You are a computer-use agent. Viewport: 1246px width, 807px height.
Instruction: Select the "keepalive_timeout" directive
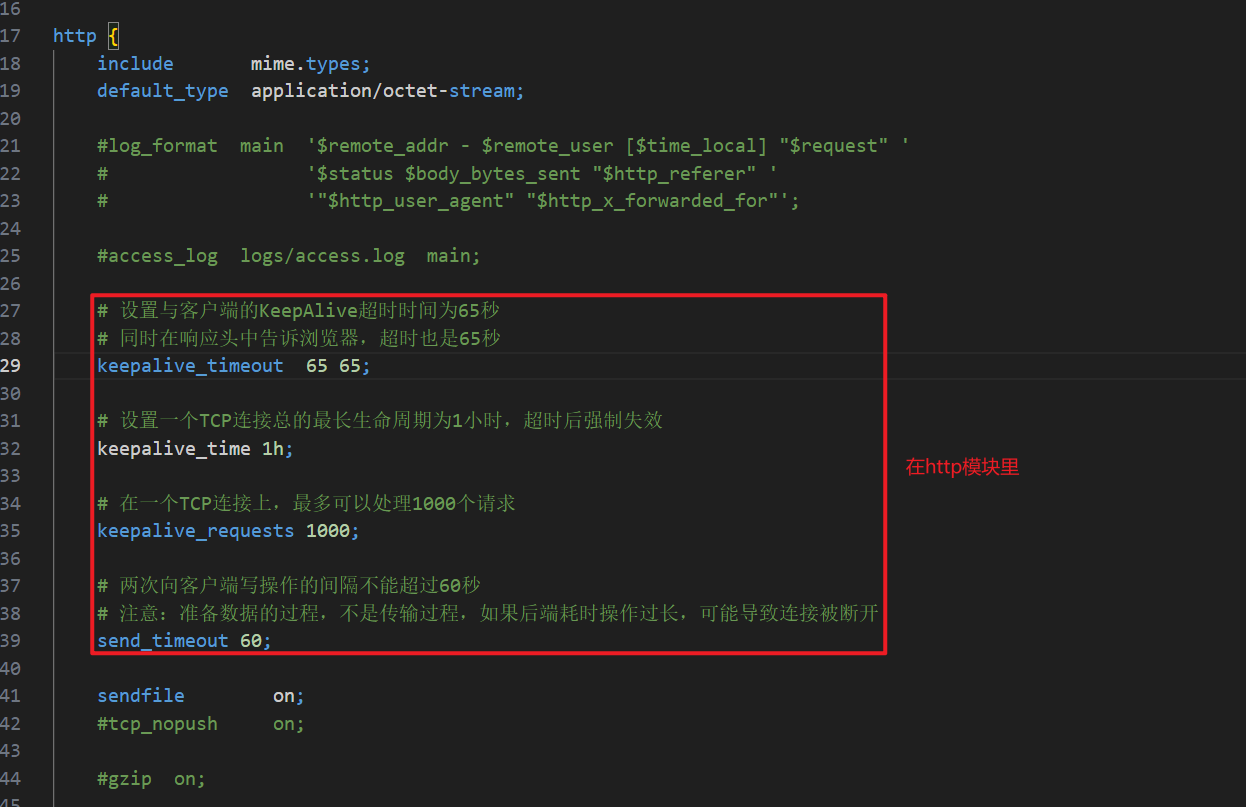coord(190,366)
